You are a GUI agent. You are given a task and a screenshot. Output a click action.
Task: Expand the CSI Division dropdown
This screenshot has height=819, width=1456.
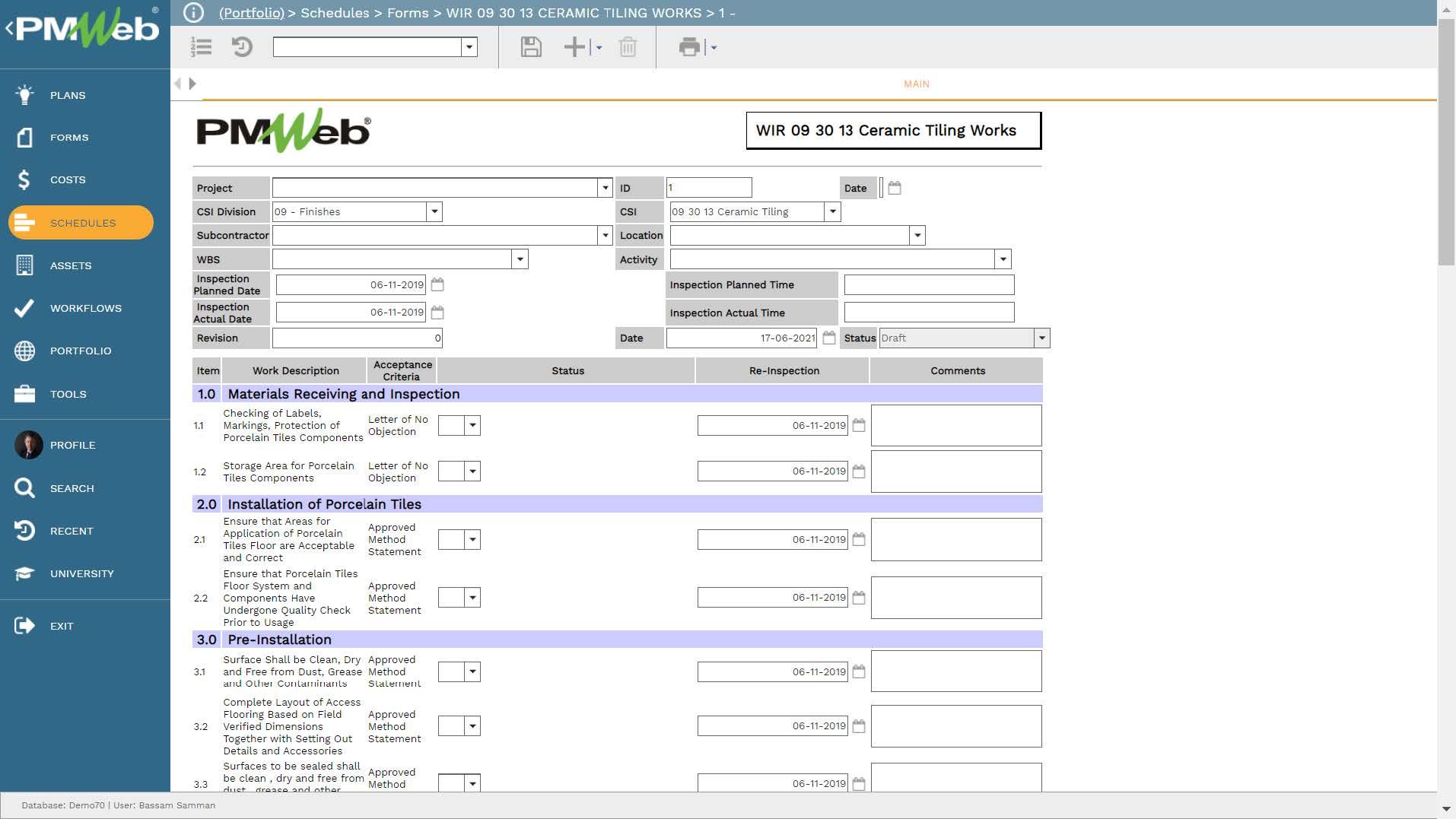pos(434,212)
